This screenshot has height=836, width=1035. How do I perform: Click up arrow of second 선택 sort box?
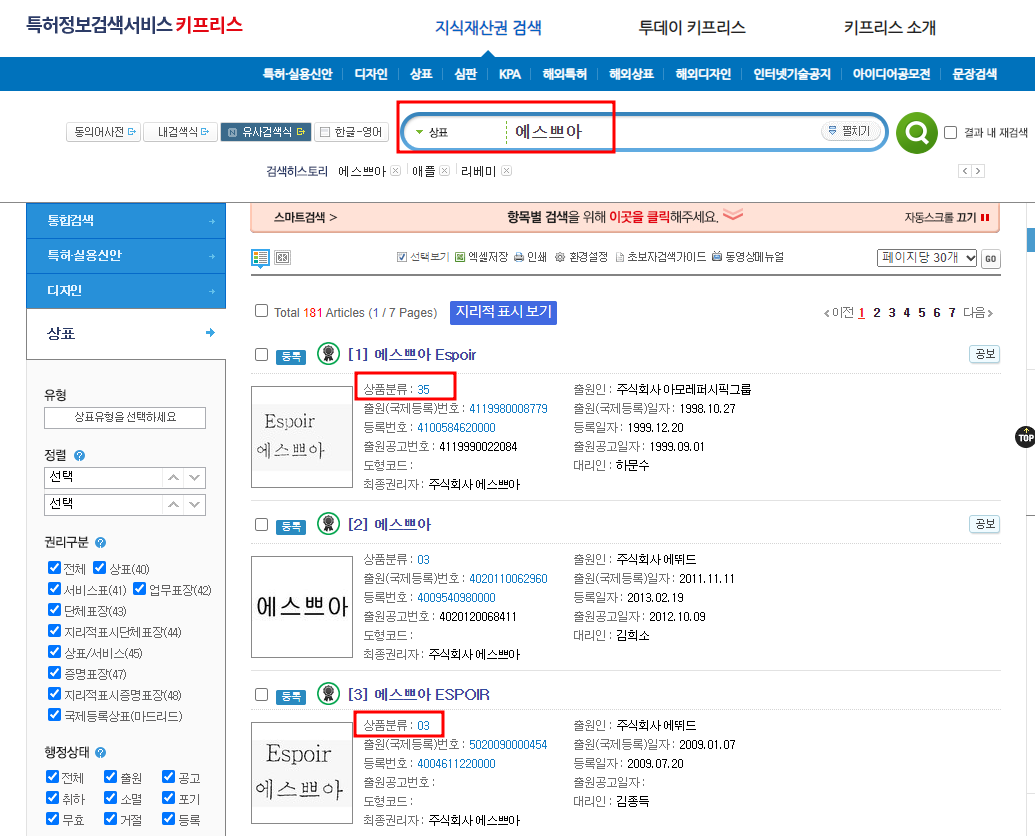(x=174, y=504)
